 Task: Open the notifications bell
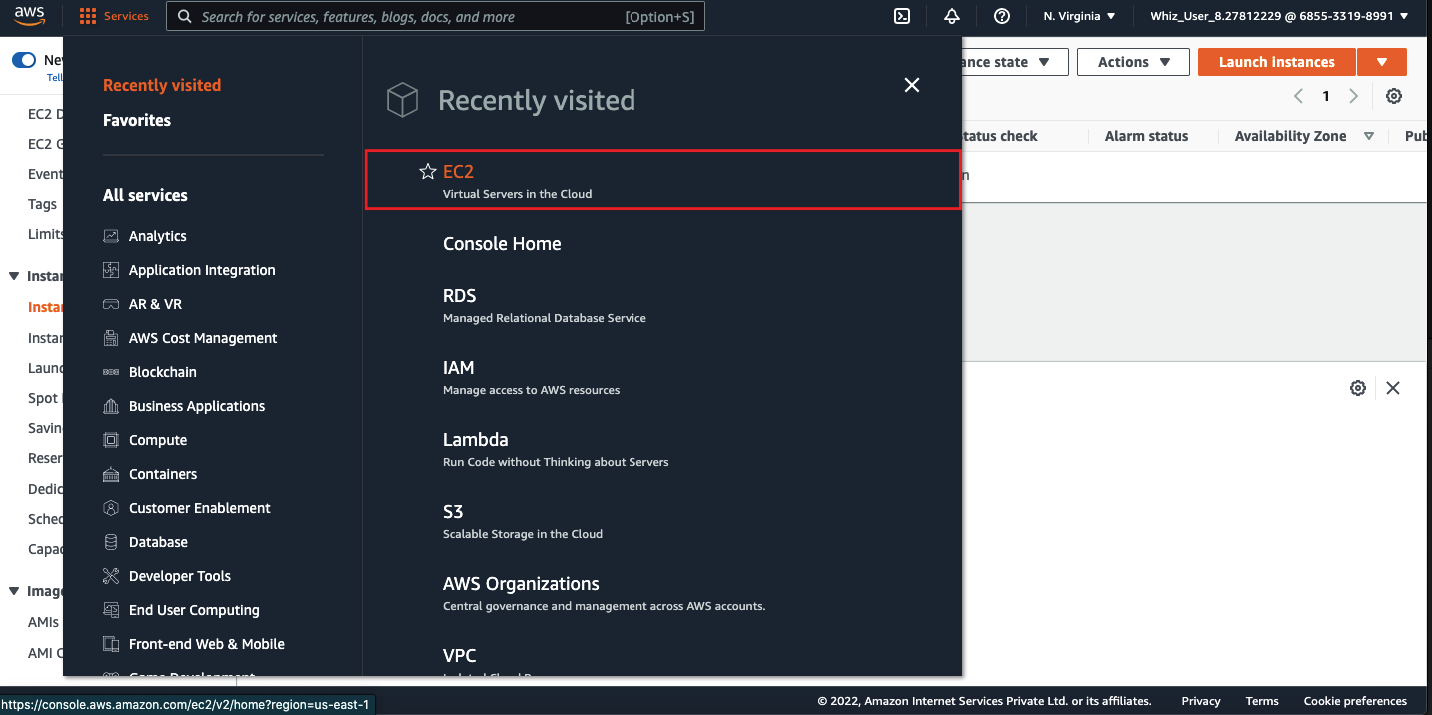(952, 16)
